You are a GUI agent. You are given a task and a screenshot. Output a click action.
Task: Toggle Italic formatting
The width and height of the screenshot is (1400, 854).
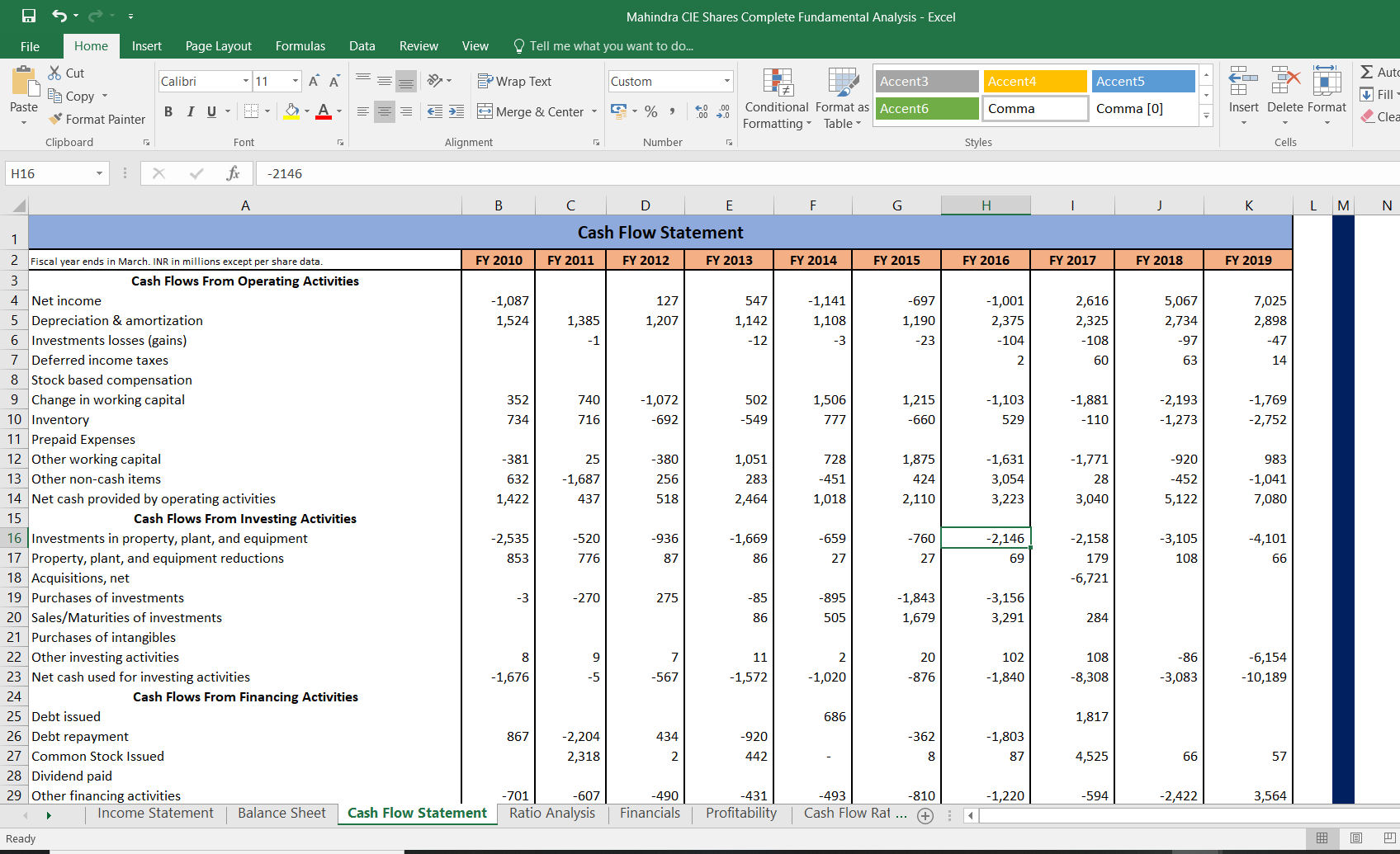(x=191, y=111)
